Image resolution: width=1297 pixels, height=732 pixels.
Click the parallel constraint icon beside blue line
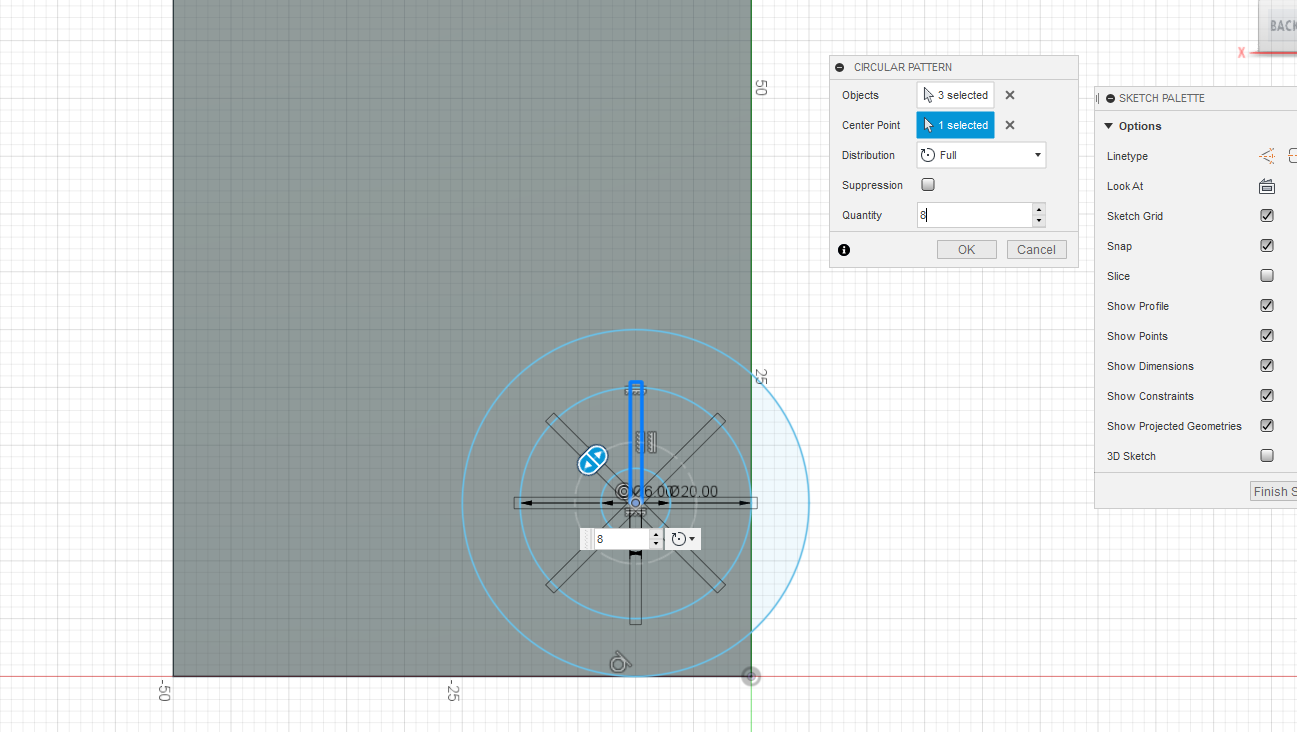(x=651, y=441)
